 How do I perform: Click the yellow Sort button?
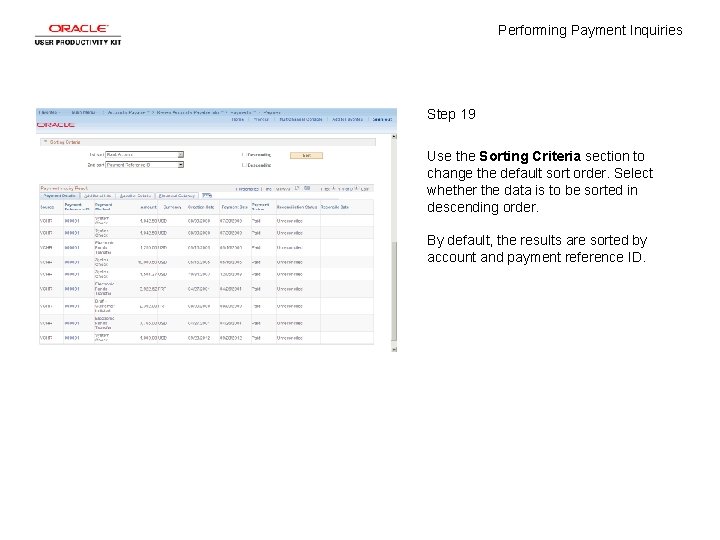(x=306, y=156)
